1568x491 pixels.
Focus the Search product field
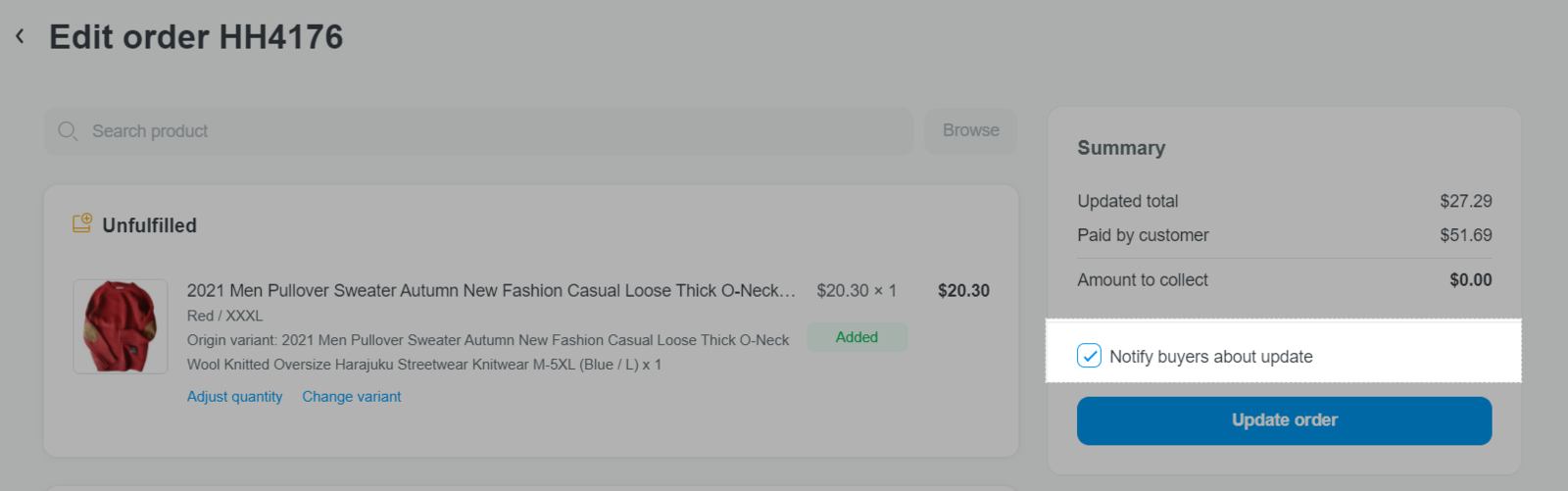pos(478,131)
